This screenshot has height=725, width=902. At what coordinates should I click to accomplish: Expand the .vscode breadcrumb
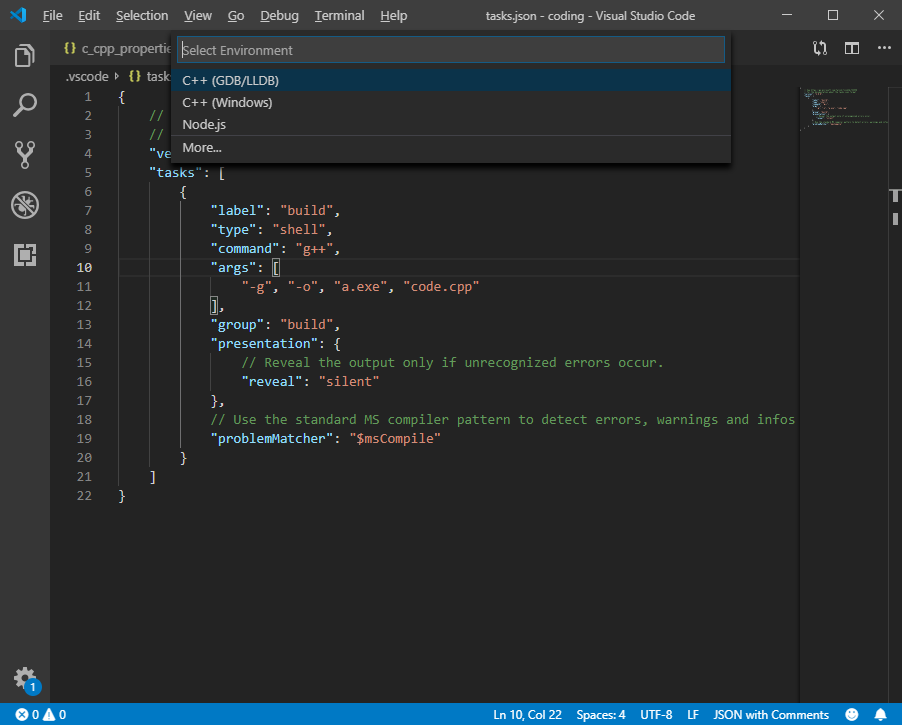pos(87,75)
